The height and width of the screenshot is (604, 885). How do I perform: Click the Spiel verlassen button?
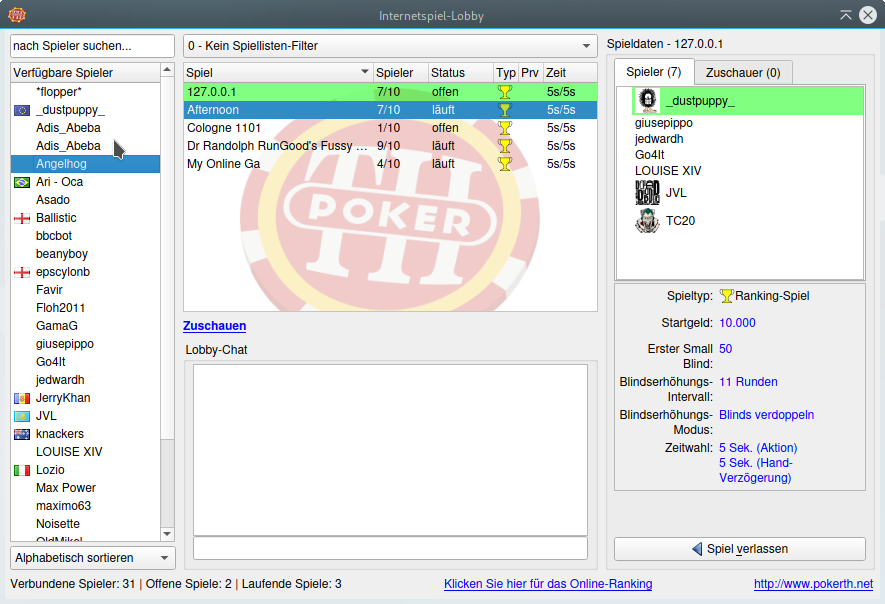pos(739,549)
